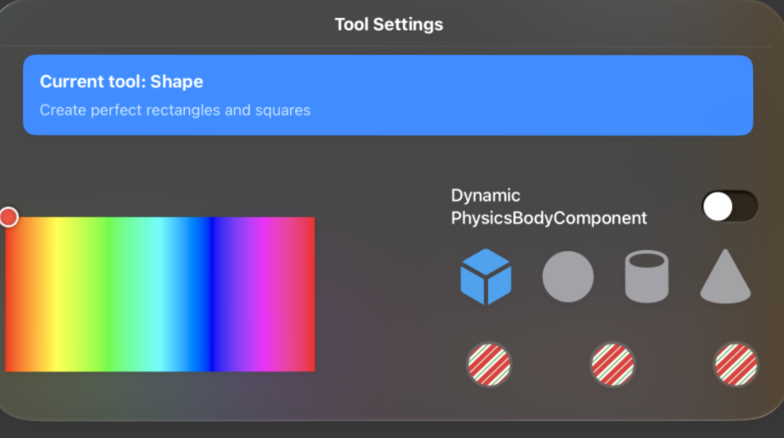
Task: Select the cone shape icon
Action: click(x=725, y=277)
